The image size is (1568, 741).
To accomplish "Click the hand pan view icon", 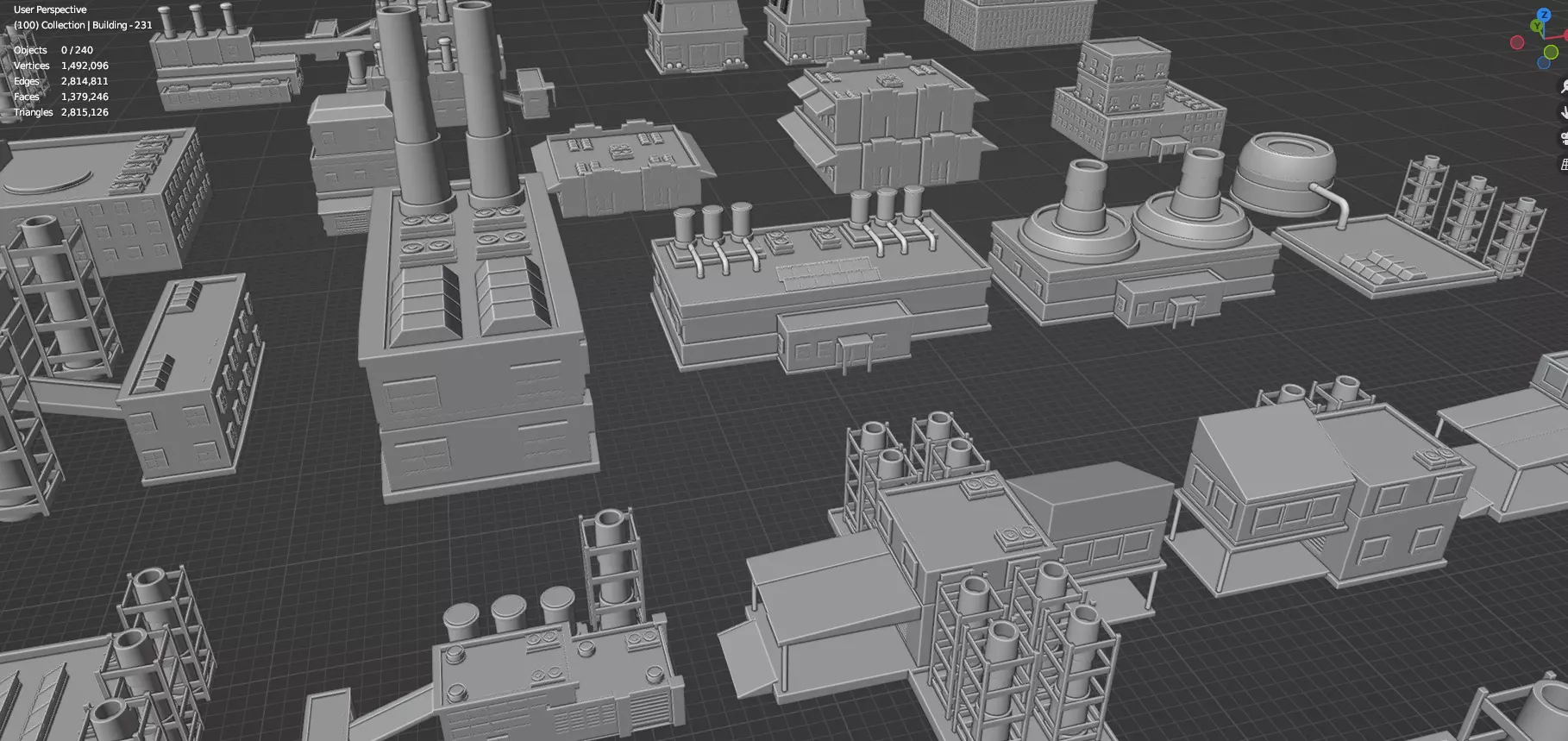I will coord(1564,112).
